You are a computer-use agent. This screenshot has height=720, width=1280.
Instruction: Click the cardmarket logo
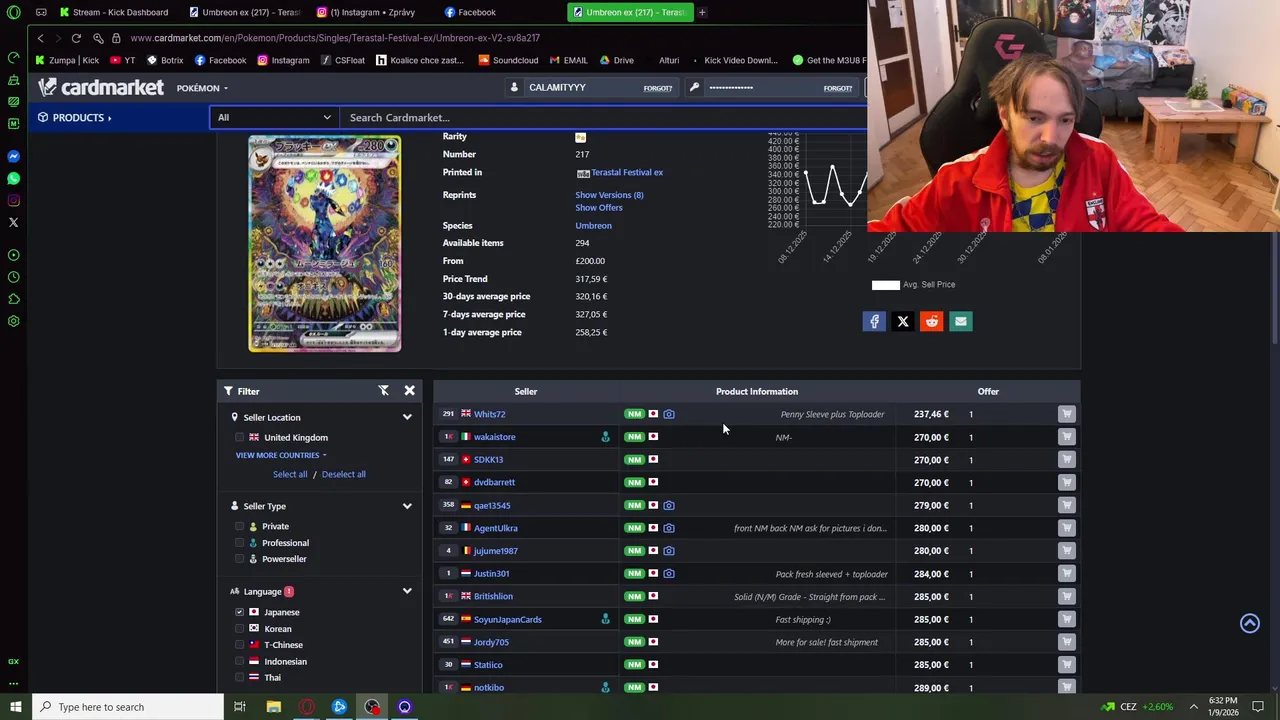[x=100, y=88]
